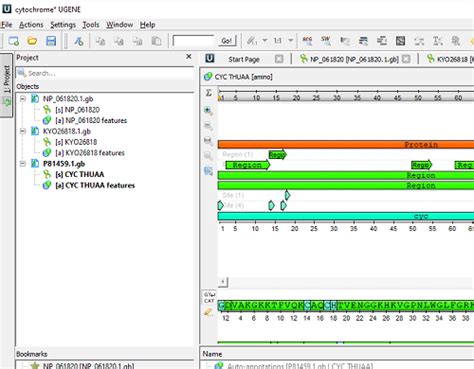The image size is (474, 369).
Task: Click the ORF marker toolbar icon
Action: point(307,41)
